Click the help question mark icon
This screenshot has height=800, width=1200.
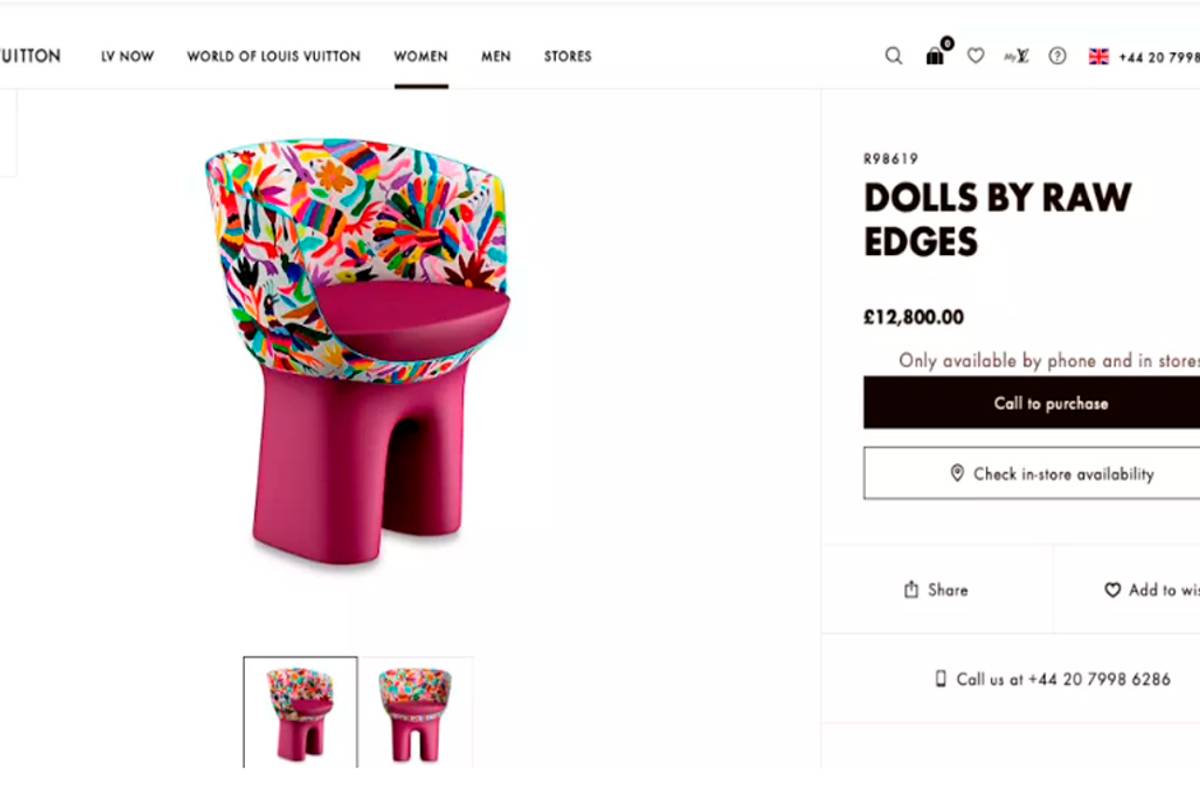pyautogui.click(x=1057, y=56)
